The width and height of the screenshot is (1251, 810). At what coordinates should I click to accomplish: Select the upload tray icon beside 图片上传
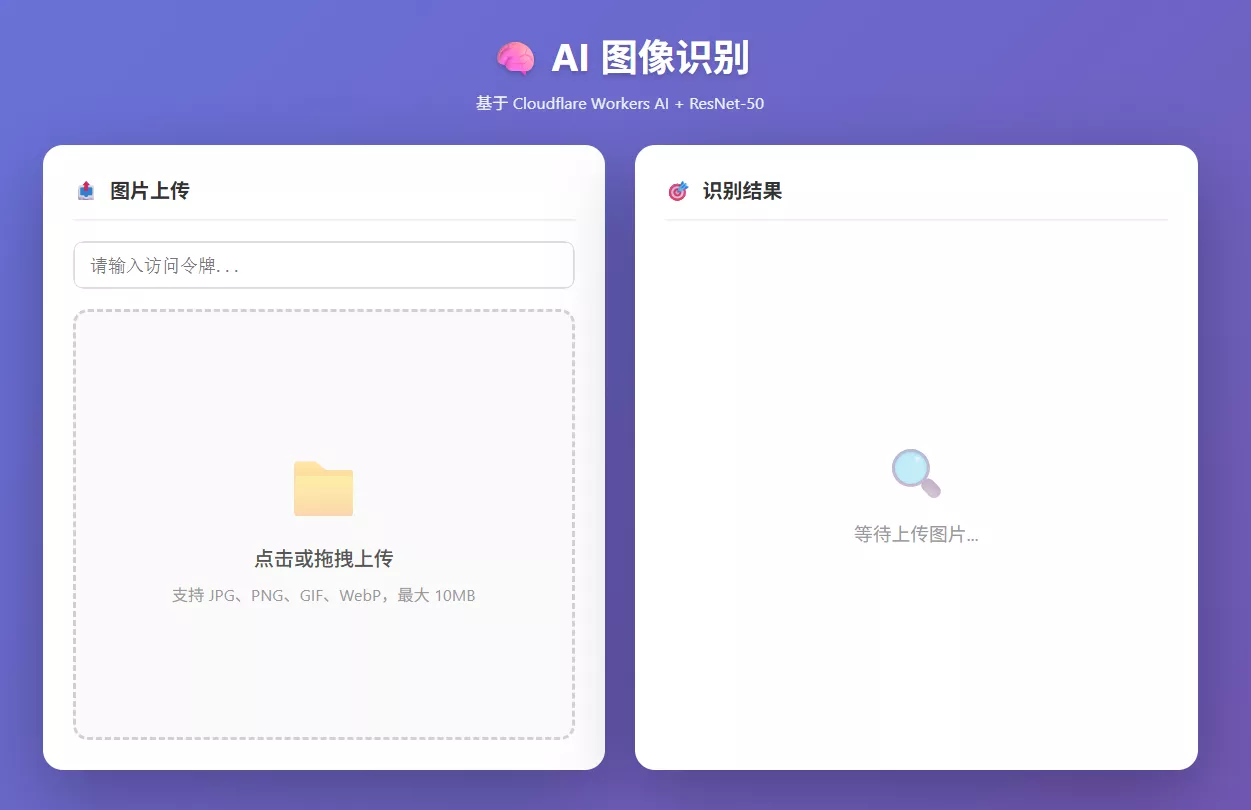click(86, 190)
